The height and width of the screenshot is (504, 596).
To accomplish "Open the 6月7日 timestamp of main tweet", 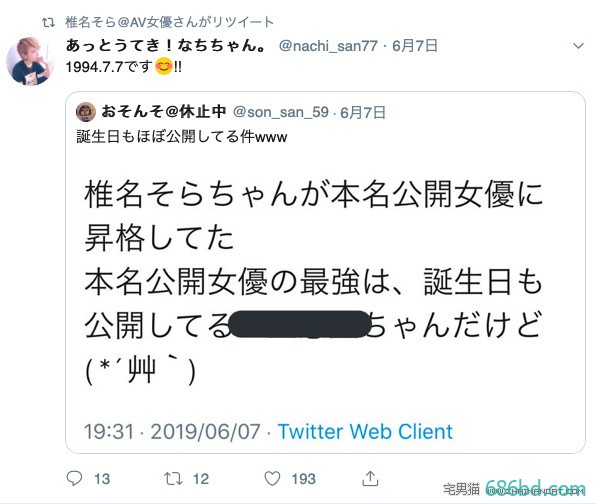I will (415, 46).
